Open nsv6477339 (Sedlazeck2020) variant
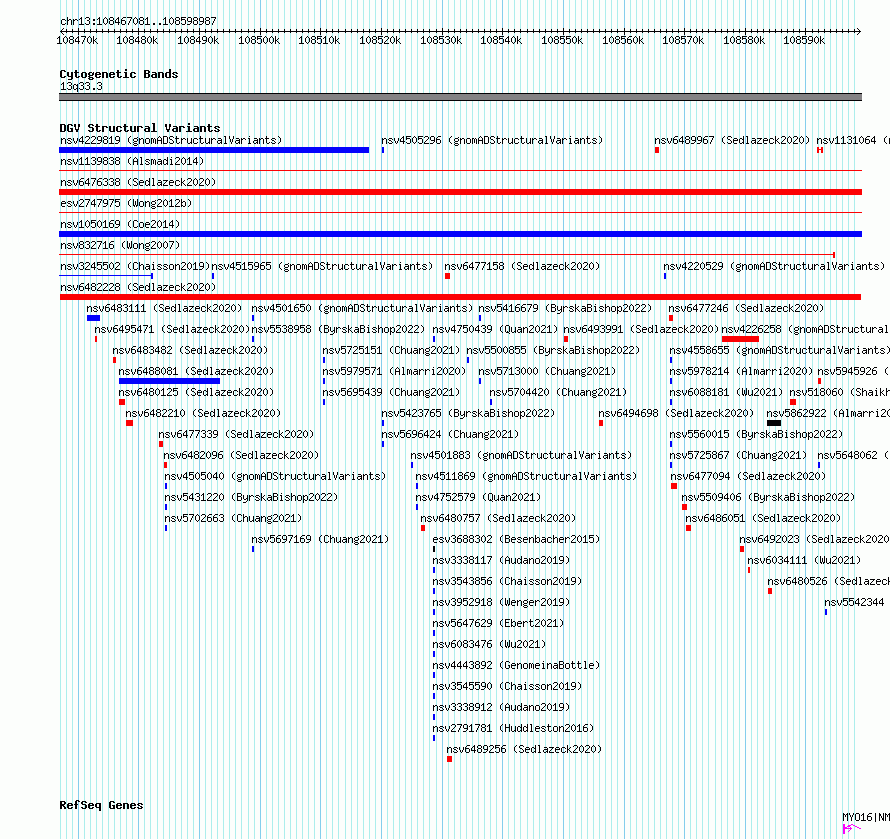This screenshot has height=839, width=890. tap(236, 434)
